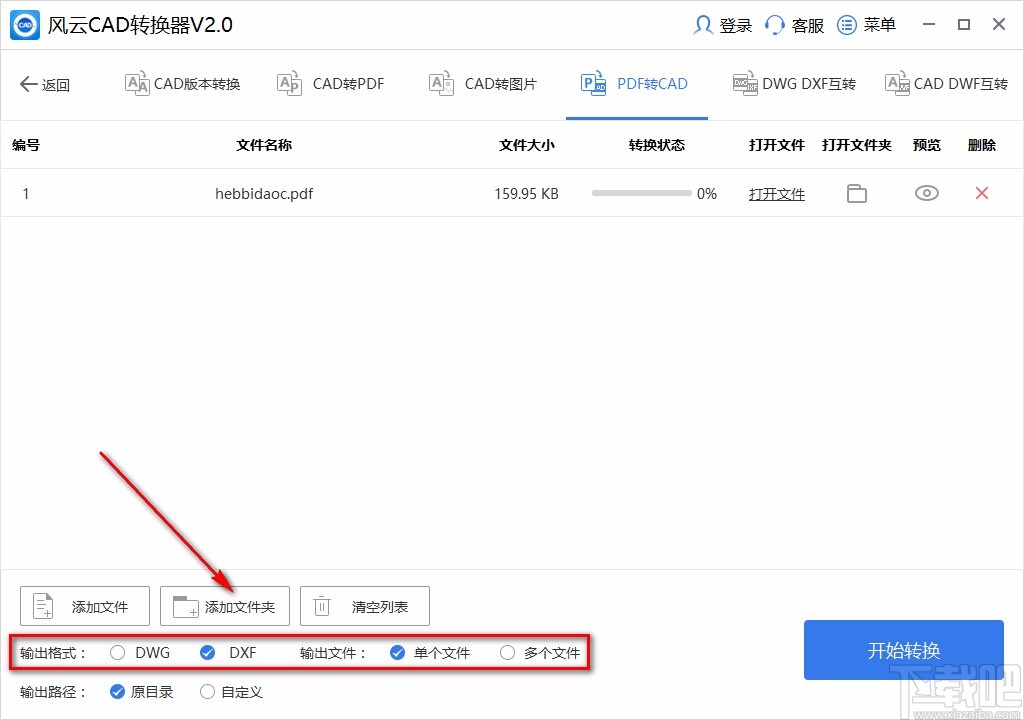Open the preview eye icon for hebbidaoc.pdf

click(926, 193)
